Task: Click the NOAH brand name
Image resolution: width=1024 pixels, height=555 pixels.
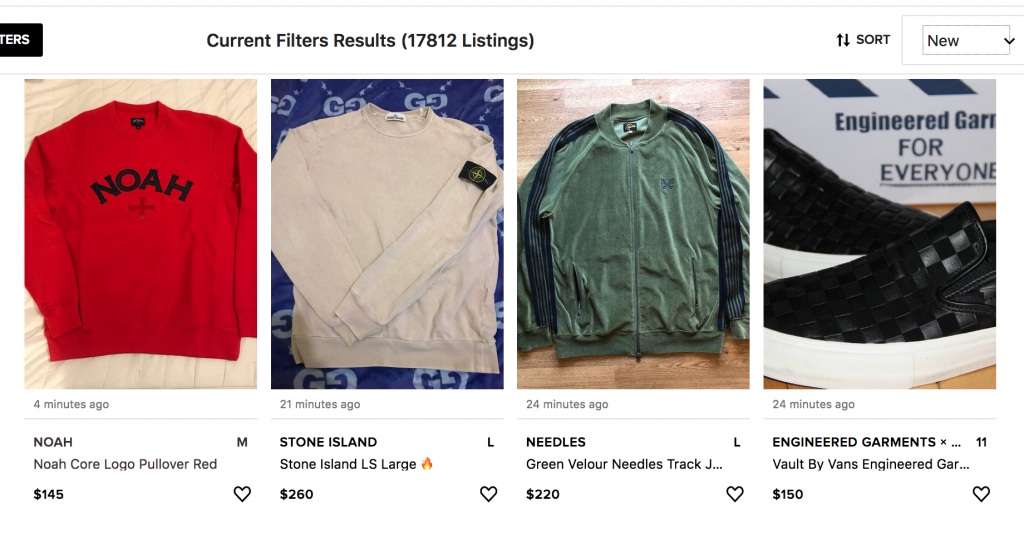Action: [x=53, y=442]
